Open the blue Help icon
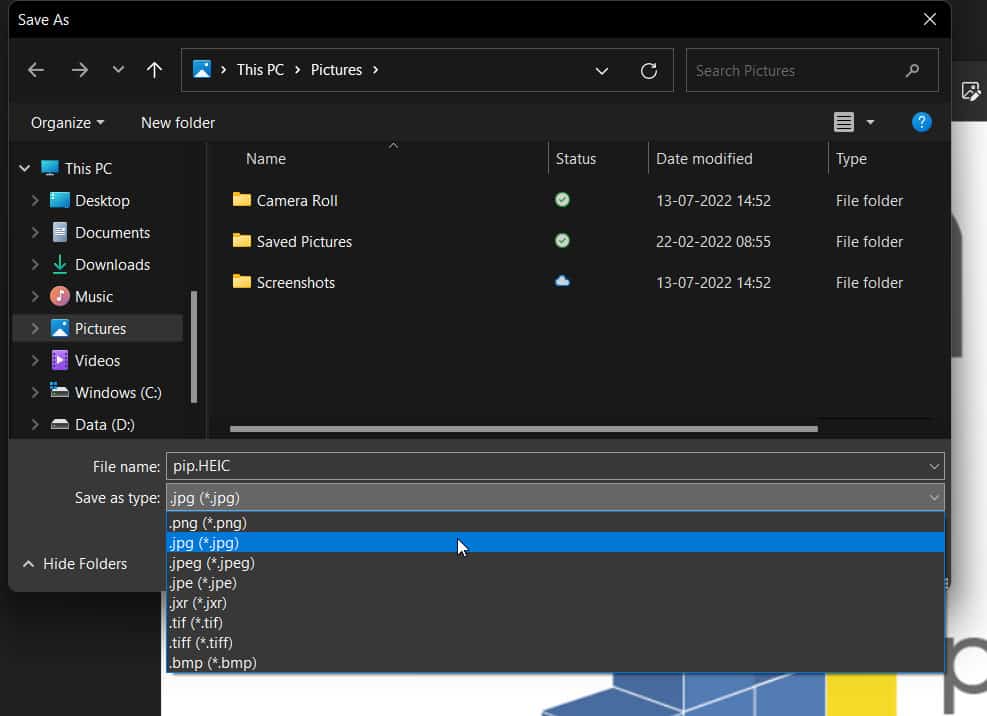Screen dimensions: 987x716 (x=921, y=122)
